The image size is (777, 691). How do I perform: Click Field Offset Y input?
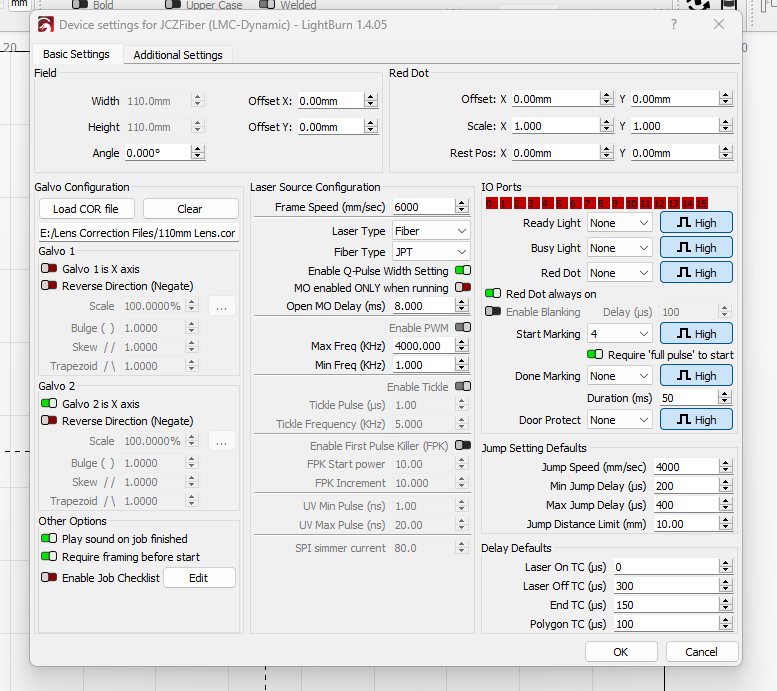click(x=331, y=127)
